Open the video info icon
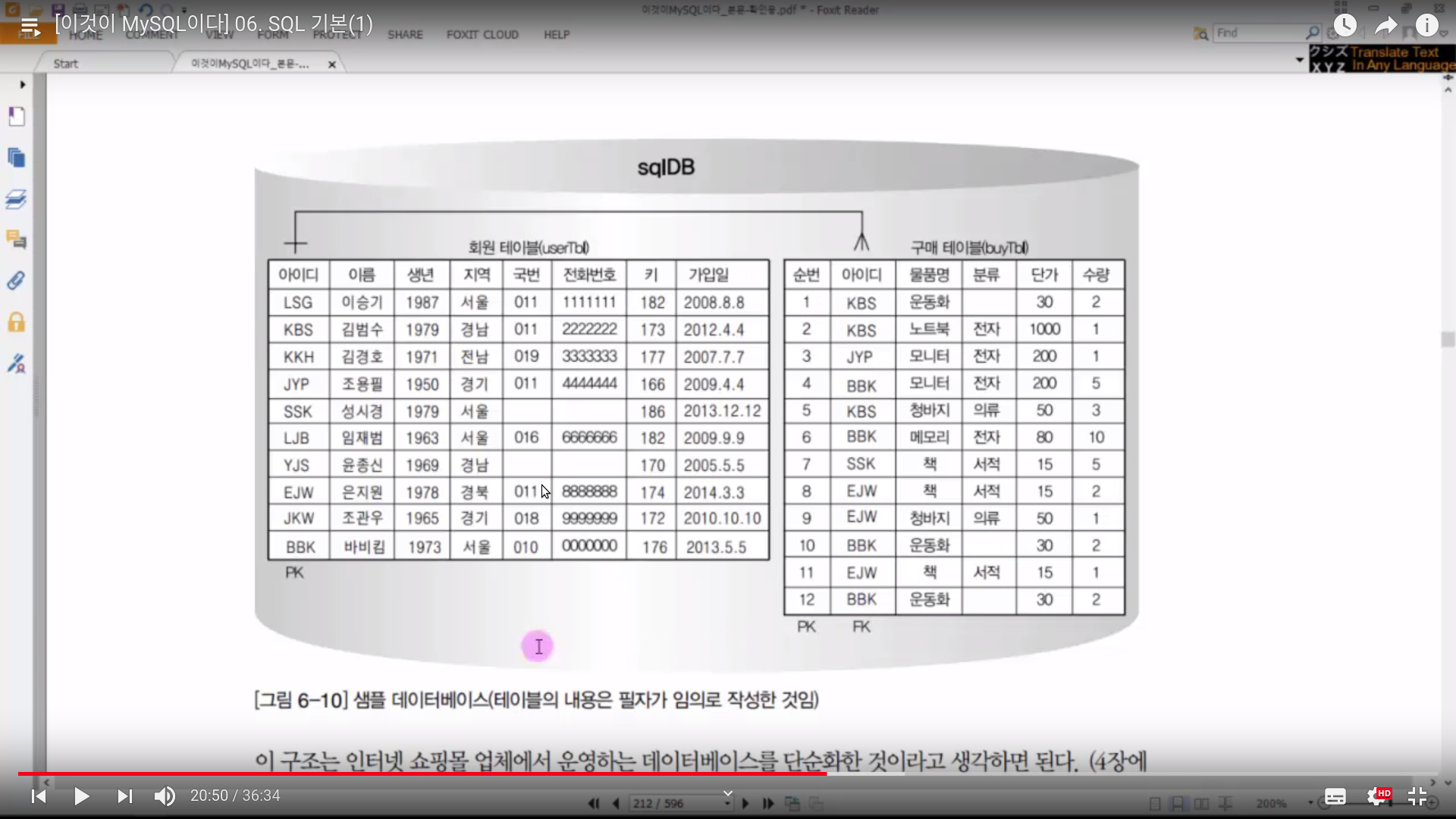Screen dimensions: 1456x819 click(1427, 26)
